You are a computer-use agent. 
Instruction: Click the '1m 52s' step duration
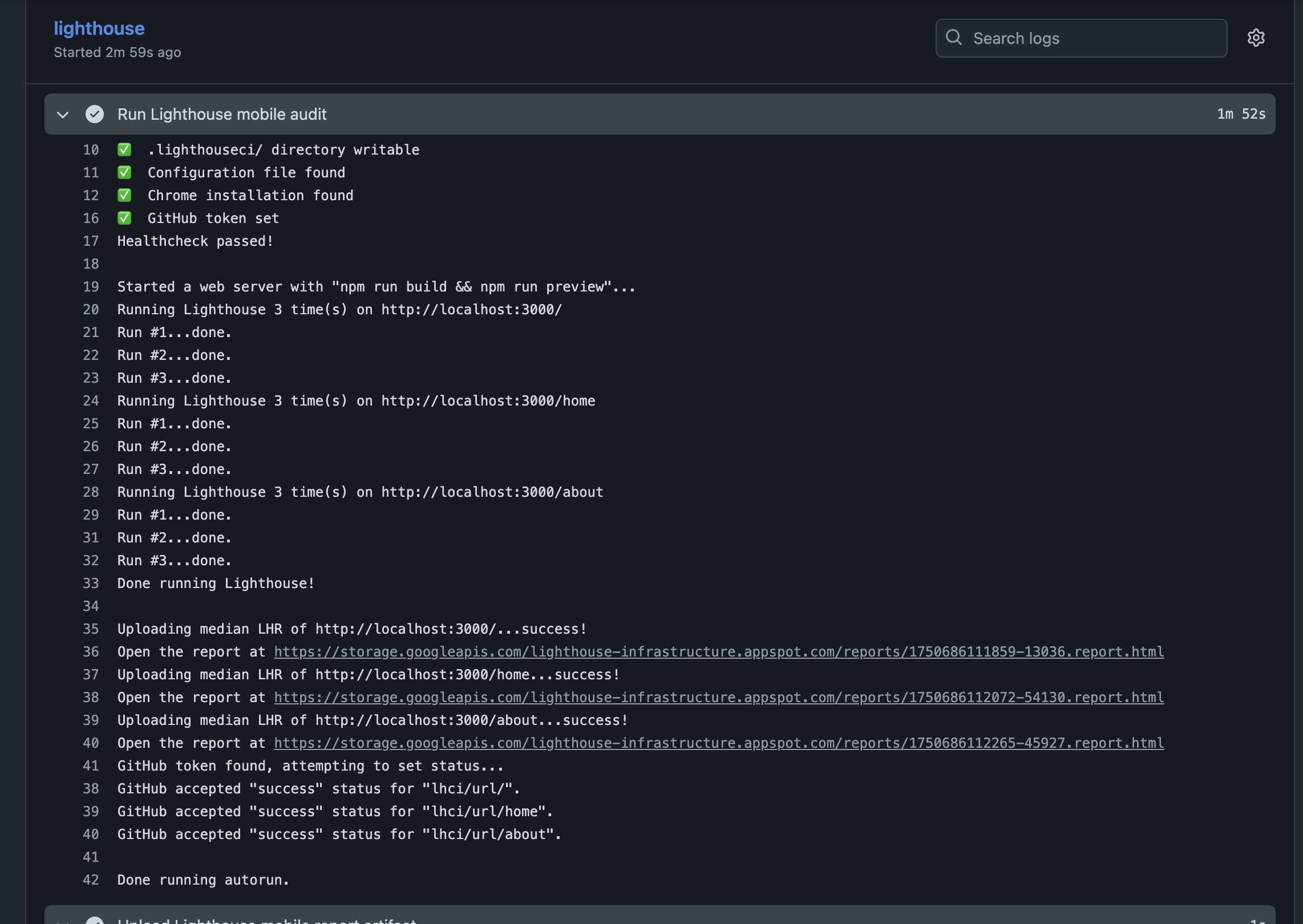[x=1241, y=114]
